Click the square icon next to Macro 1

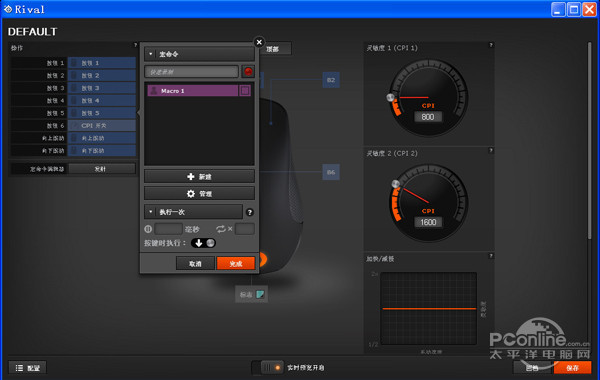[245, 91]
